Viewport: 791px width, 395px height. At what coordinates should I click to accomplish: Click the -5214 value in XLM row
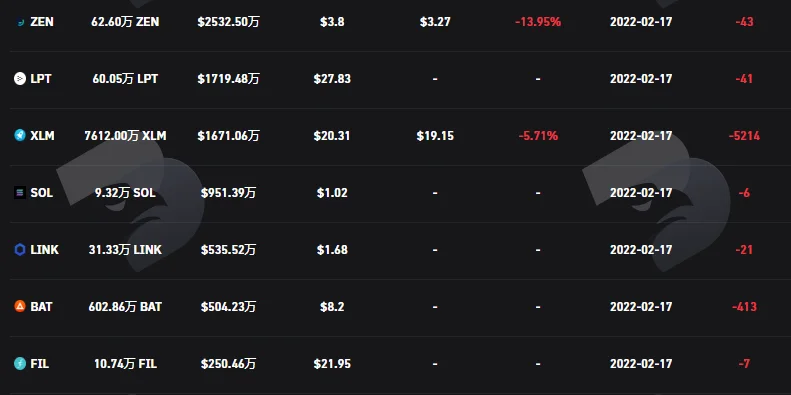744,136
